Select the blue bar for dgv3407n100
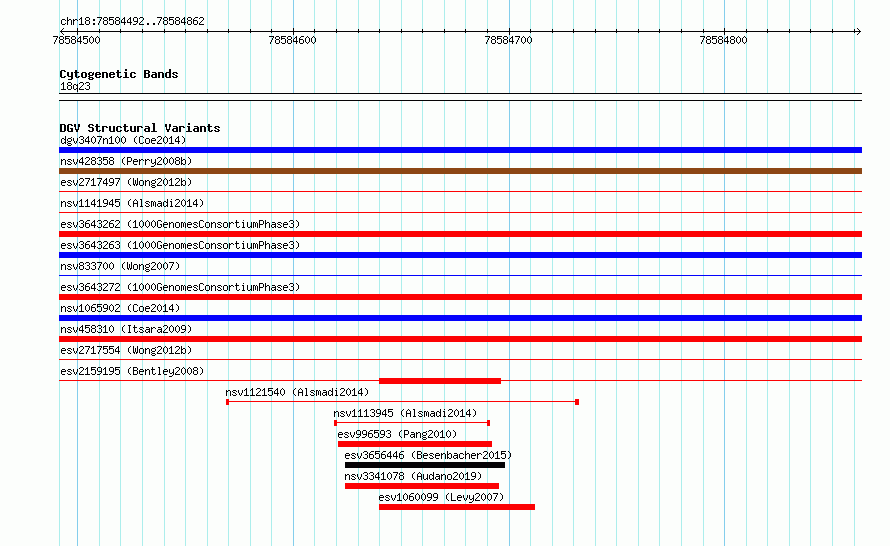The width and height of the screenshot is (890, 546). tap(460, 150)
